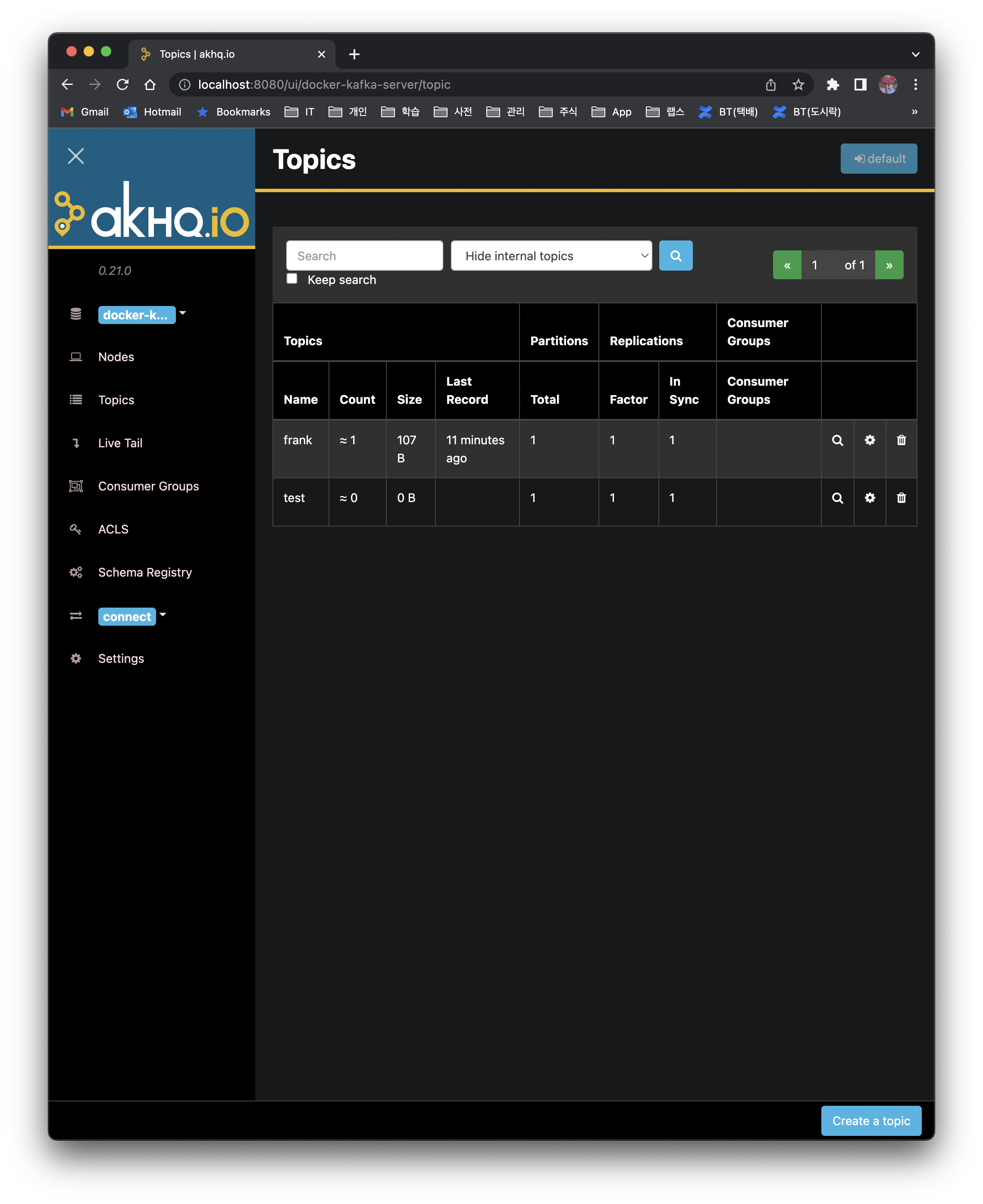The height and width of the screenshot is (1204, 983).
Task: Open the Hide internal topics dropdown
Action: (x=551, y=255)
